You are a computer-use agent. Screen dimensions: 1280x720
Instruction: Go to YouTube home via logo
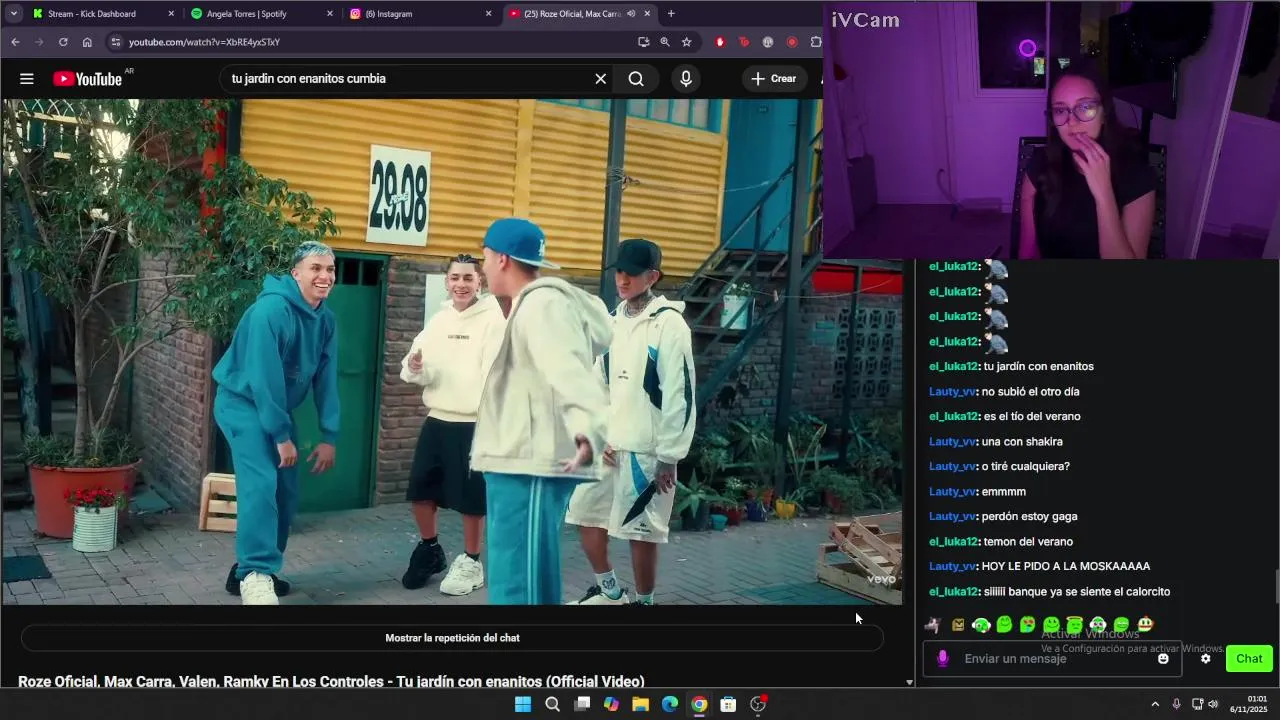88,79
